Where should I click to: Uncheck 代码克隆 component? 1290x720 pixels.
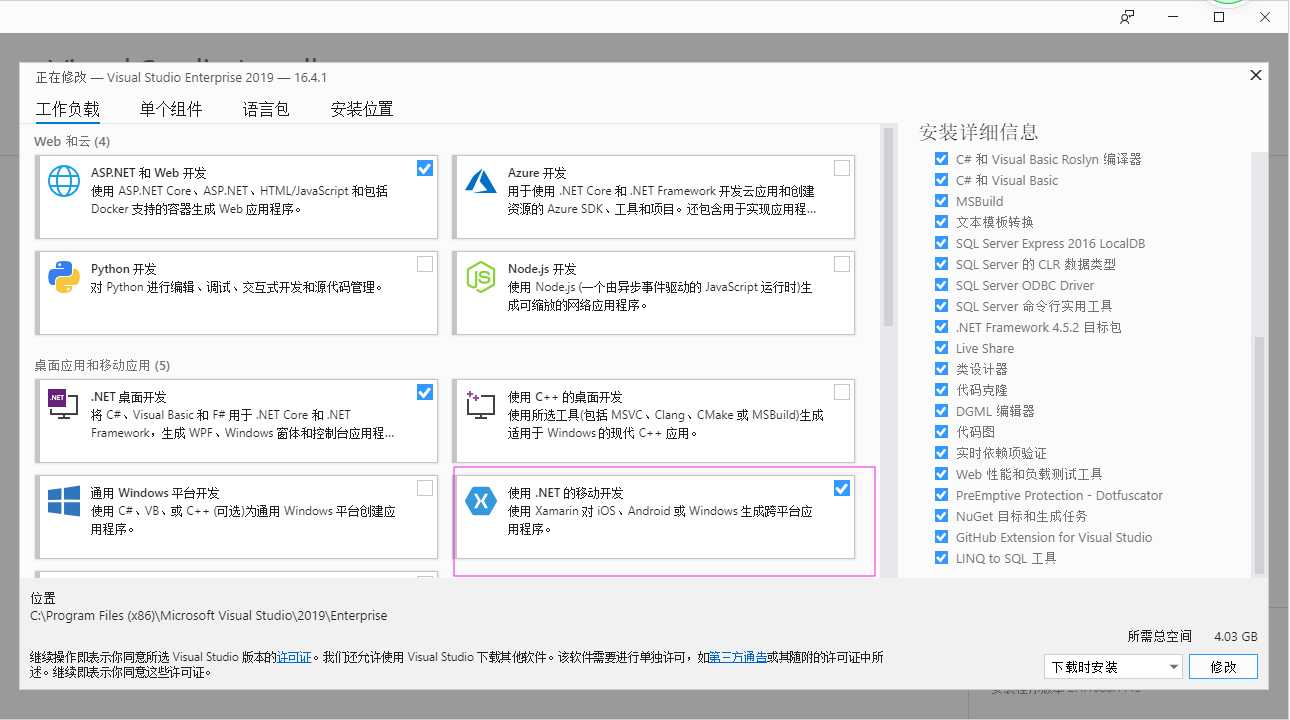[x=941, y=390]
